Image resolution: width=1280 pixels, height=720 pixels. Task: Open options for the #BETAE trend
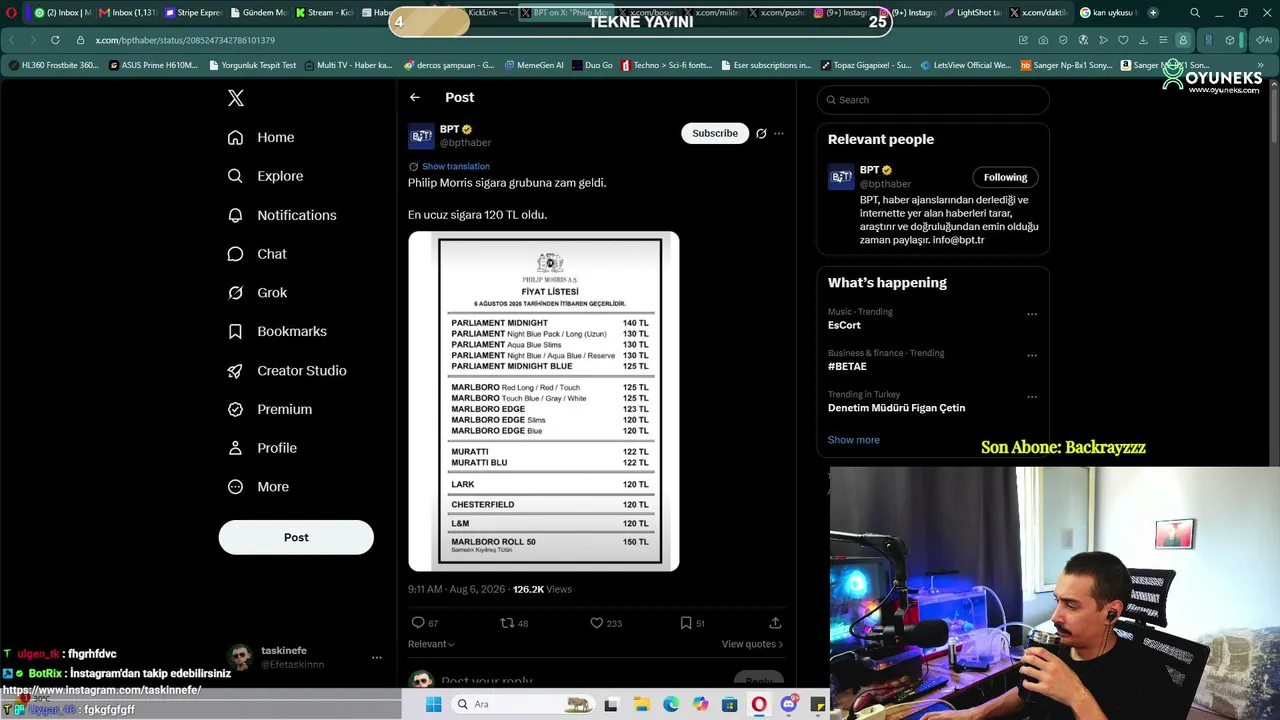tap(1032, 355)
